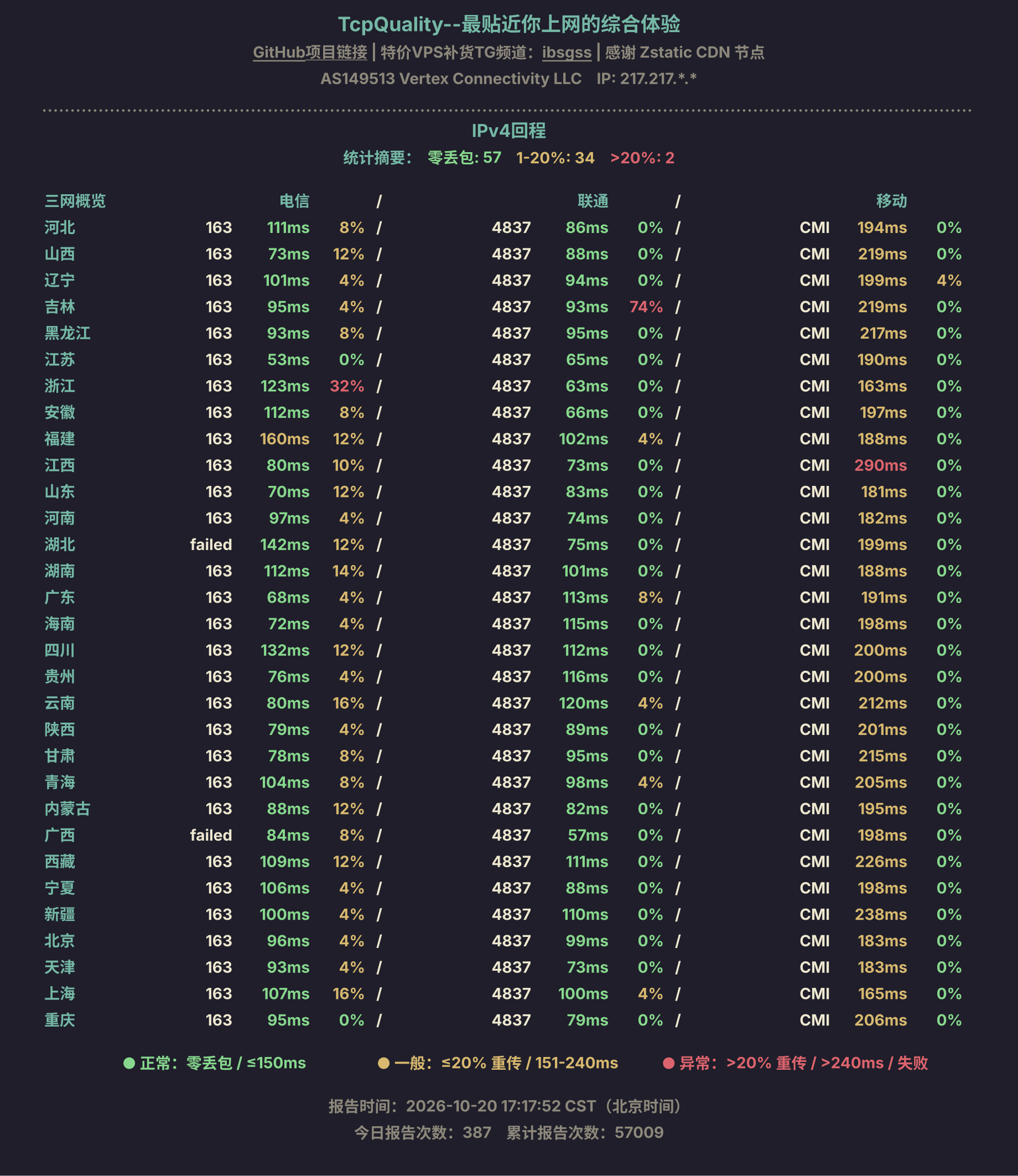Click the red 异常 legend dot
1018x1176 pixels.
[669, 1064]
